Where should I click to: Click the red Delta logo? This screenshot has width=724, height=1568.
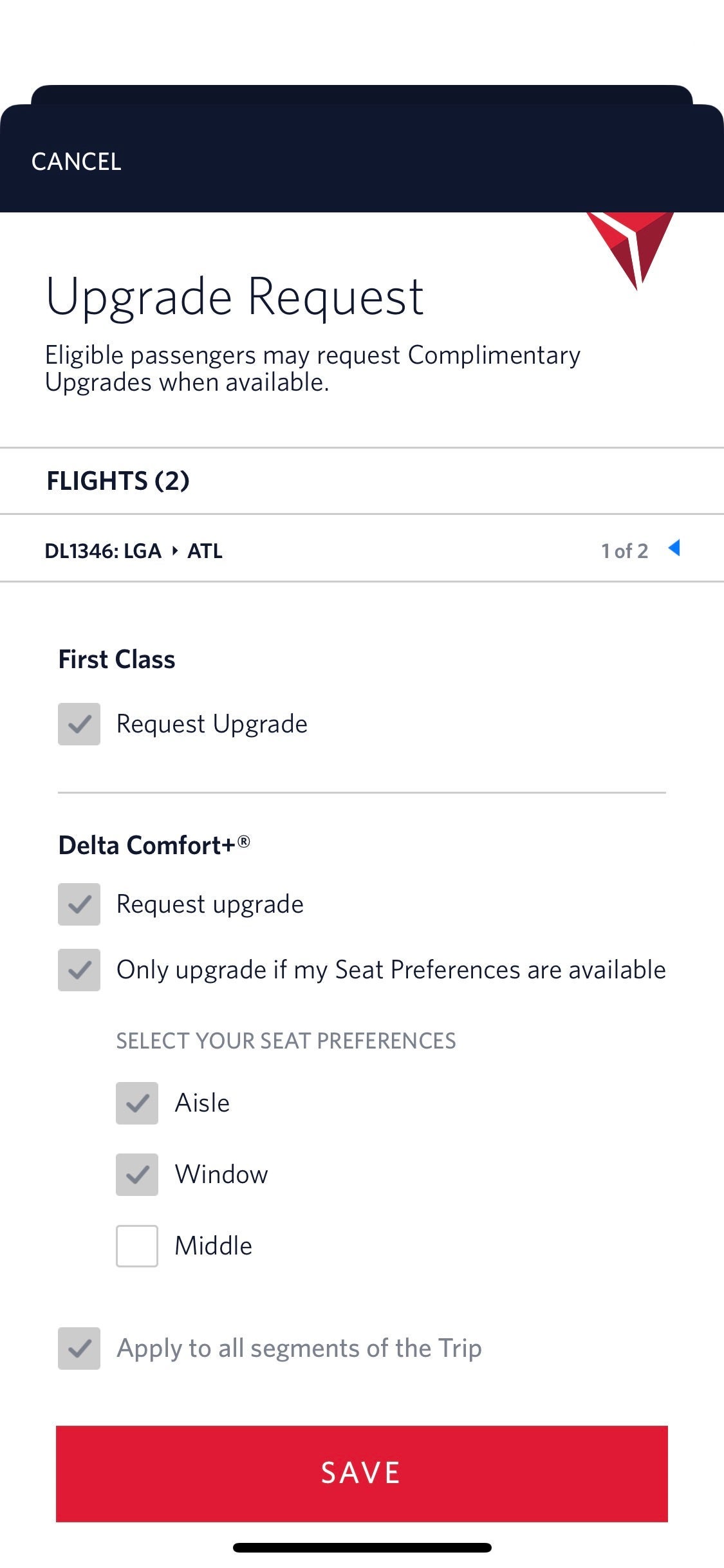pos(631,249)
